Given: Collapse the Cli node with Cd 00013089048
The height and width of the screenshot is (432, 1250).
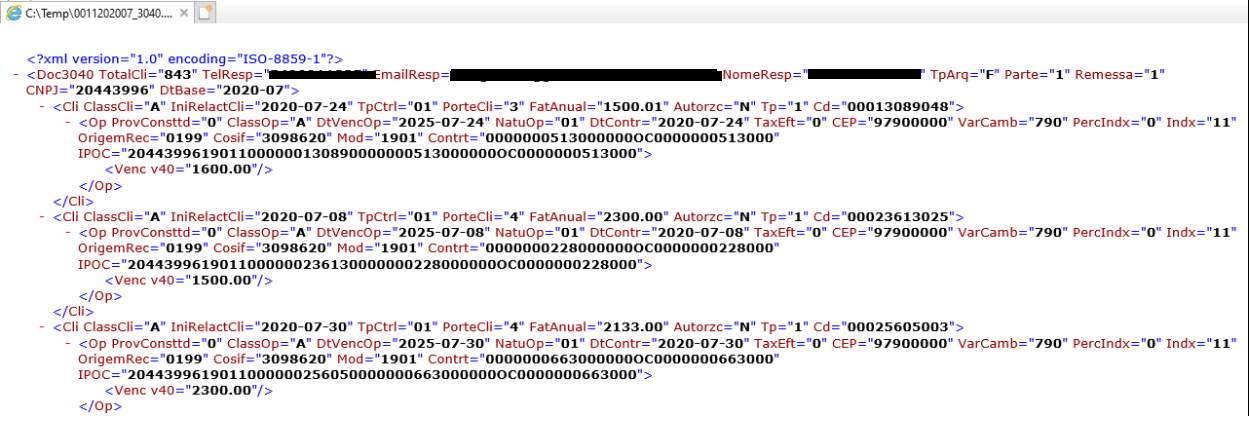Looking at the screenshot, I should [42, 106].
